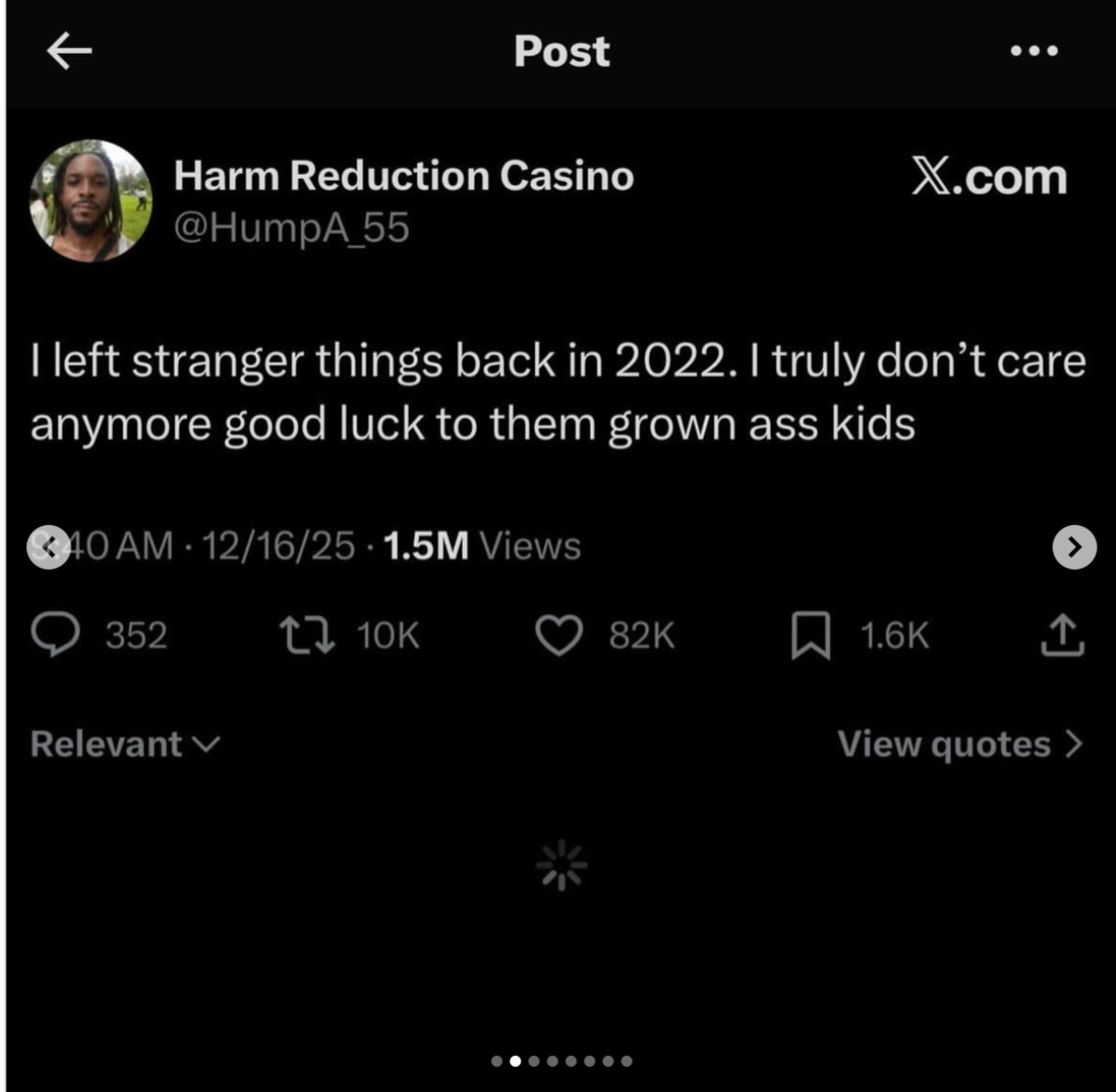Image resolution: width=1116 pixels, height=1092 pixels.
Task: Visit the @HumpA_55 handle
Action: click(x=291, y=228)
